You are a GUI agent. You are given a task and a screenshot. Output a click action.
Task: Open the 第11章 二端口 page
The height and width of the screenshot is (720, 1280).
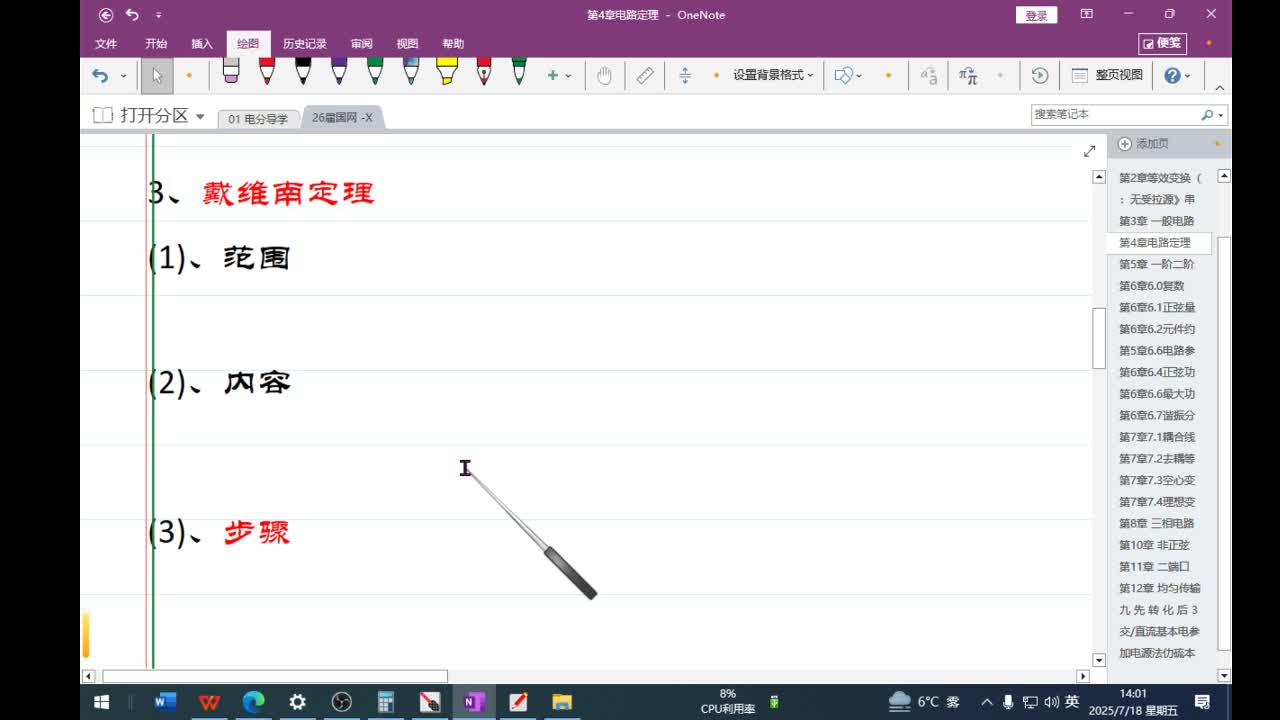click(1156, 566)
